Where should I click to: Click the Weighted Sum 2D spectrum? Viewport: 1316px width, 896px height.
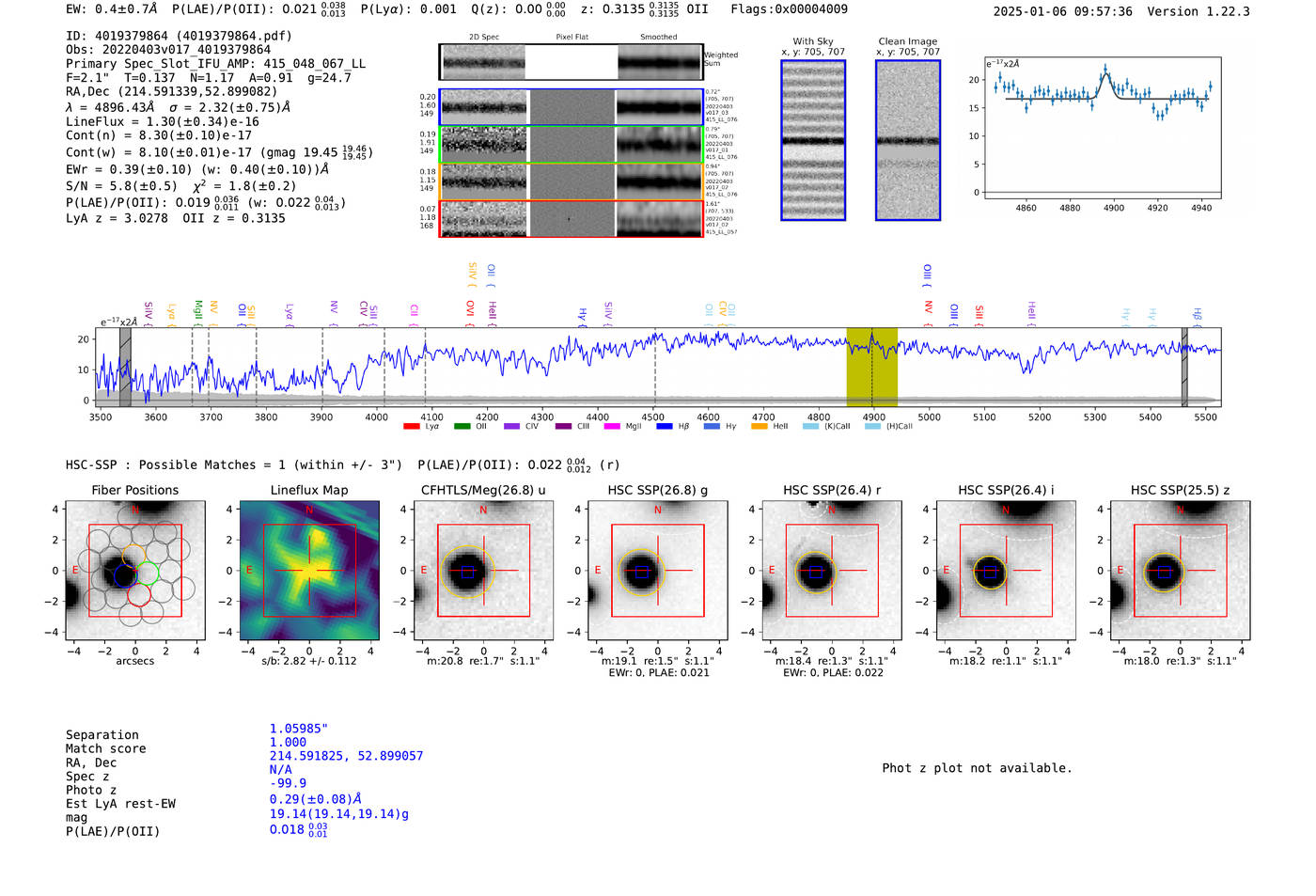572,62
